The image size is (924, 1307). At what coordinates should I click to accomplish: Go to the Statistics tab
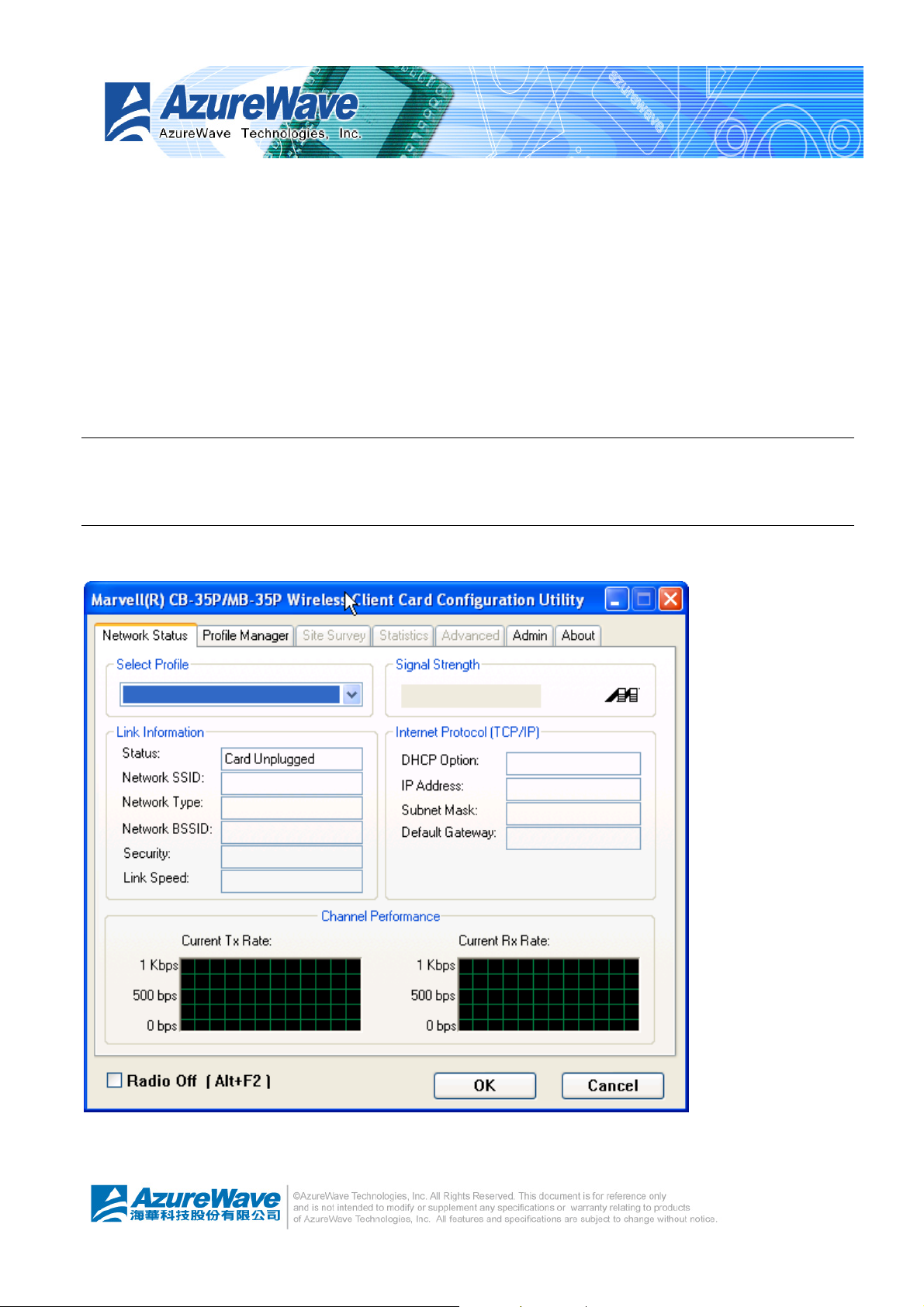pos(403,636)
